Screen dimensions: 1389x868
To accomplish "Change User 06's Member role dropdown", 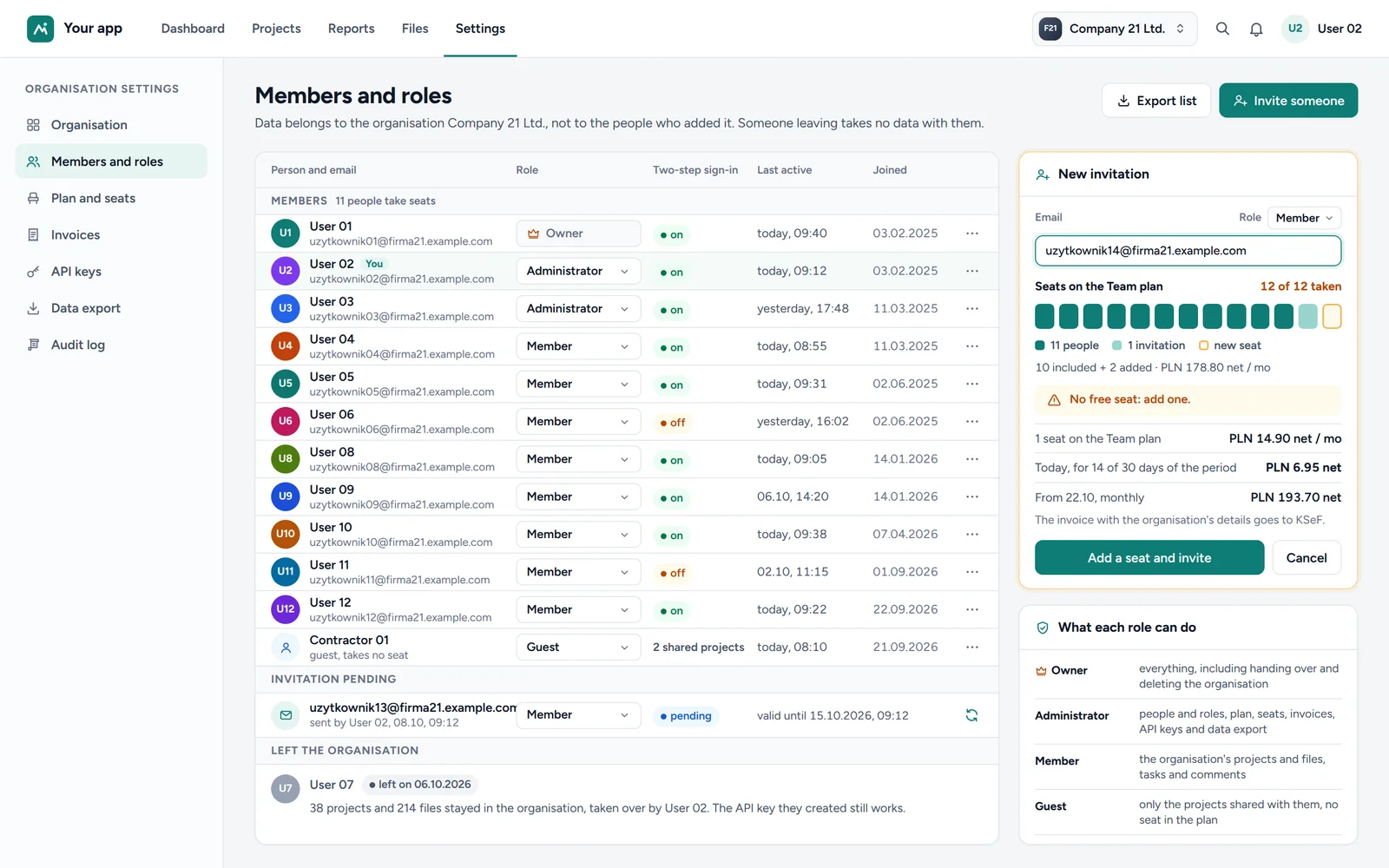I will click(578, 421).
